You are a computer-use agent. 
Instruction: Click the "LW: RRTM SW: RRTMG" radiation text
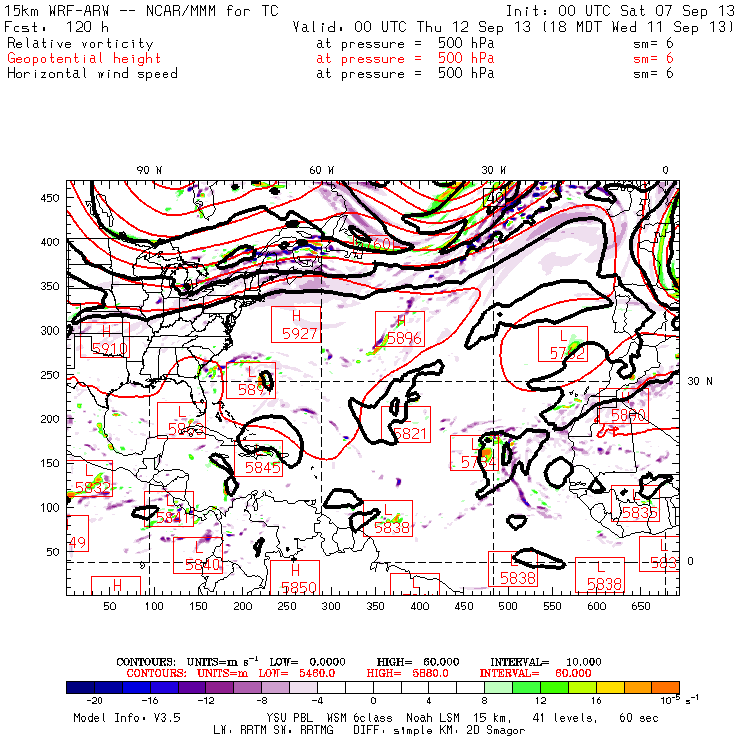point(273,730)
